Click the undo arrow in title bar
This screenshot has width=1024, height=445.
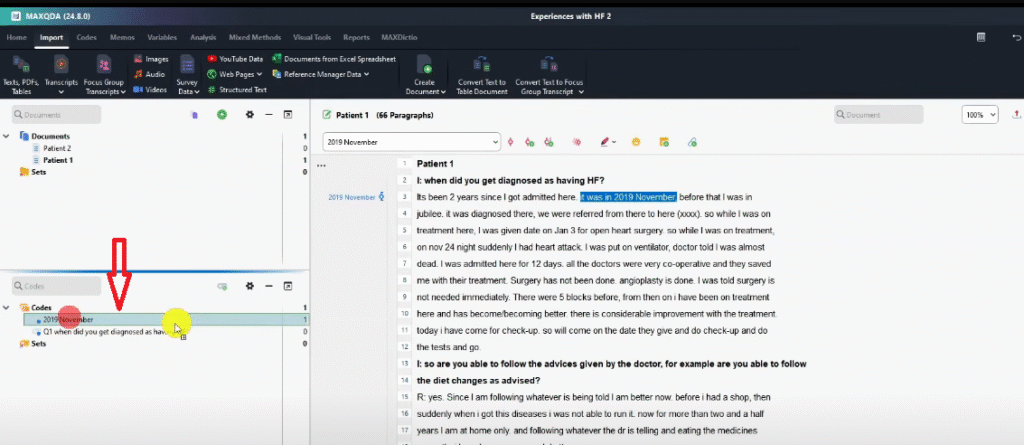point(1016,37)
